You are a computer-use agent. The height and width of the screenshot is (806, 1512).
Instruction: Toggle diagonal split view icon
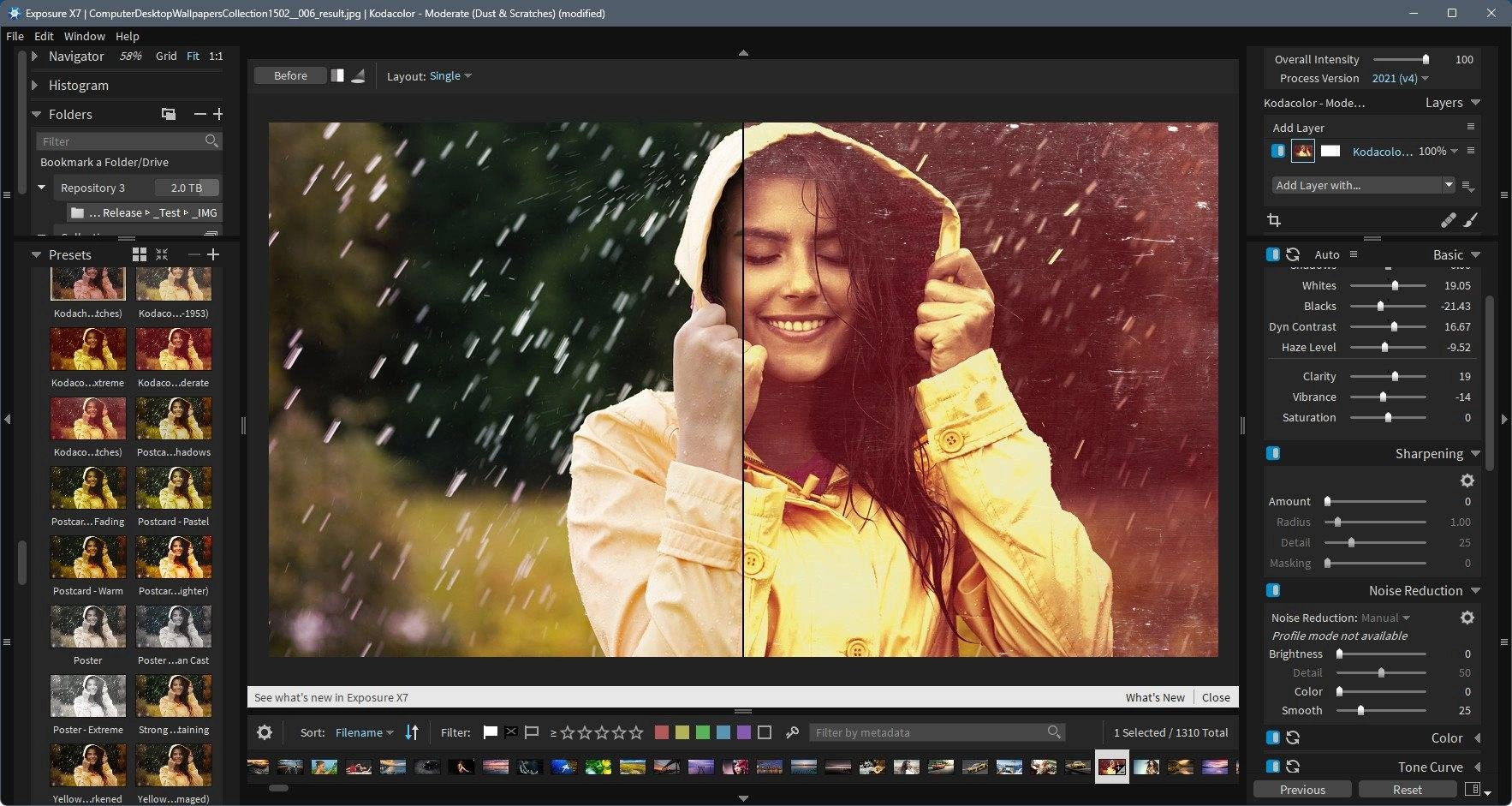359,75
